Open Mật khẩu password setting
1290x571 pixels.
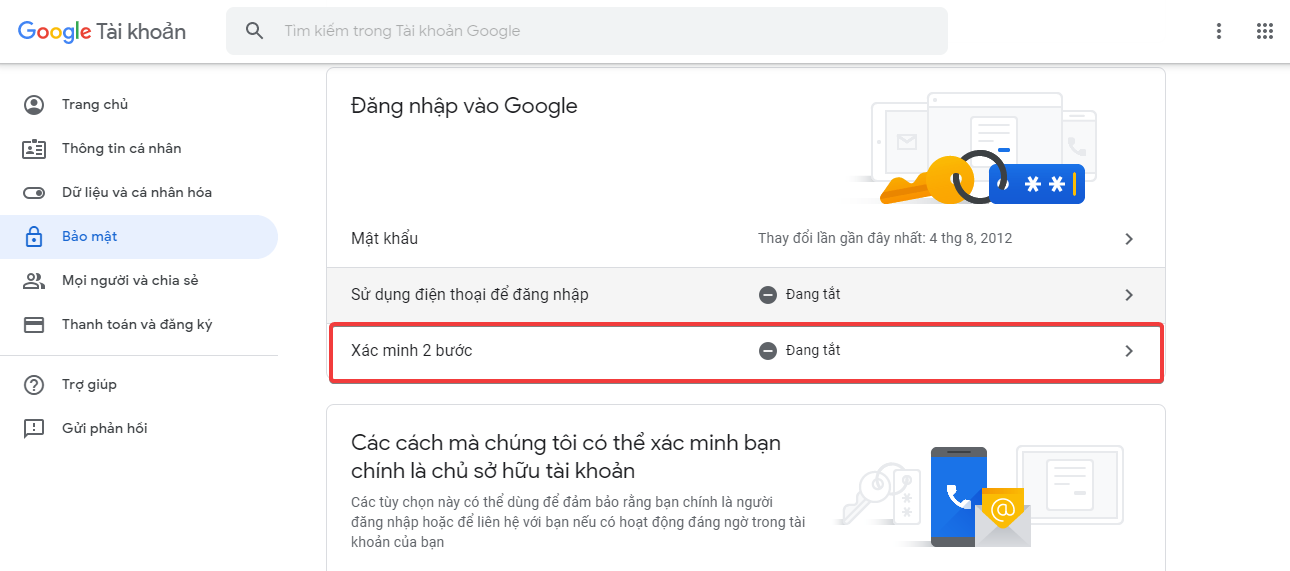point(385,239)
